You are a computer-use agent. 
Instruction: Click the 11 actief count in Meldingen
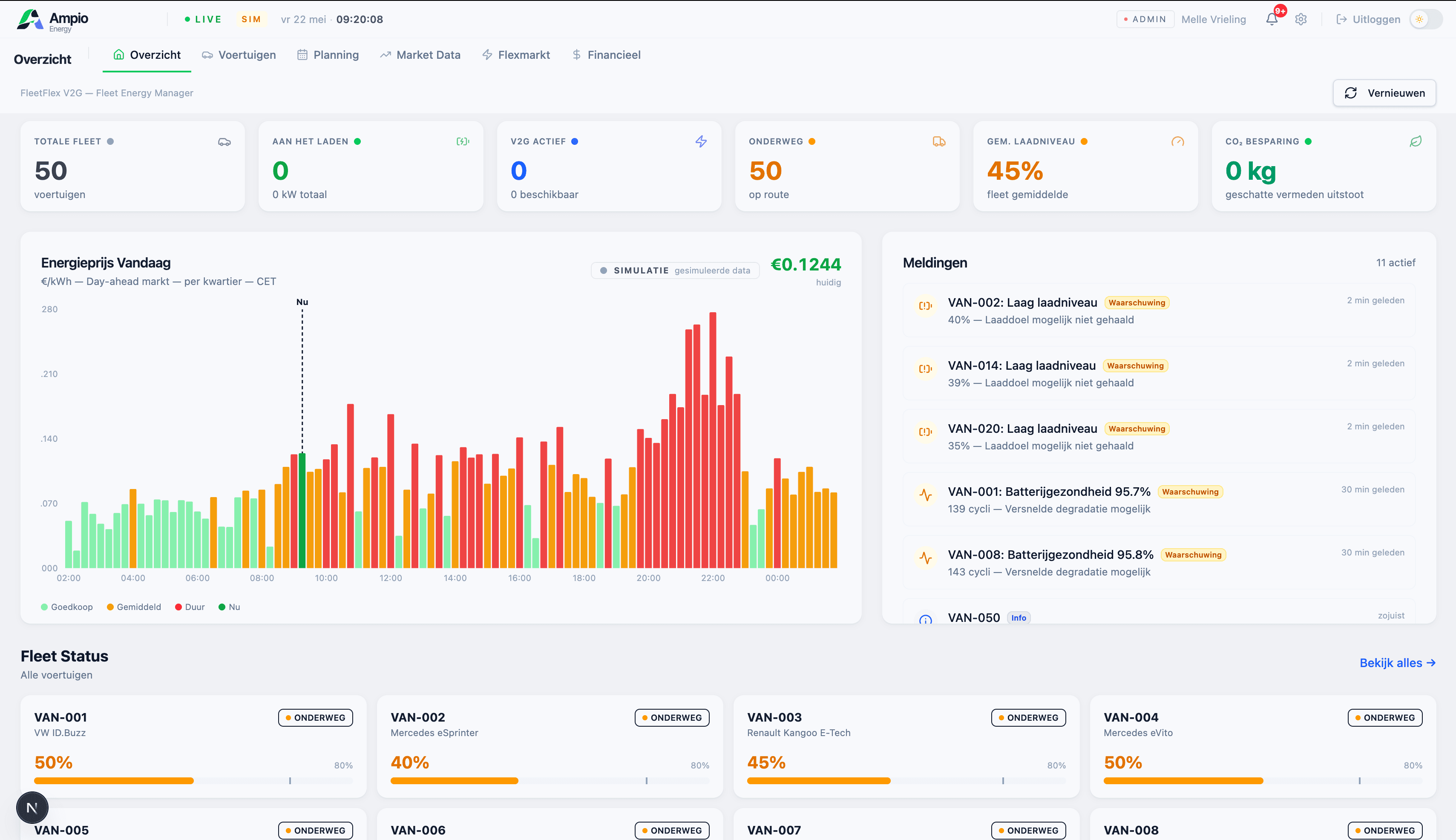(1396, 262)
